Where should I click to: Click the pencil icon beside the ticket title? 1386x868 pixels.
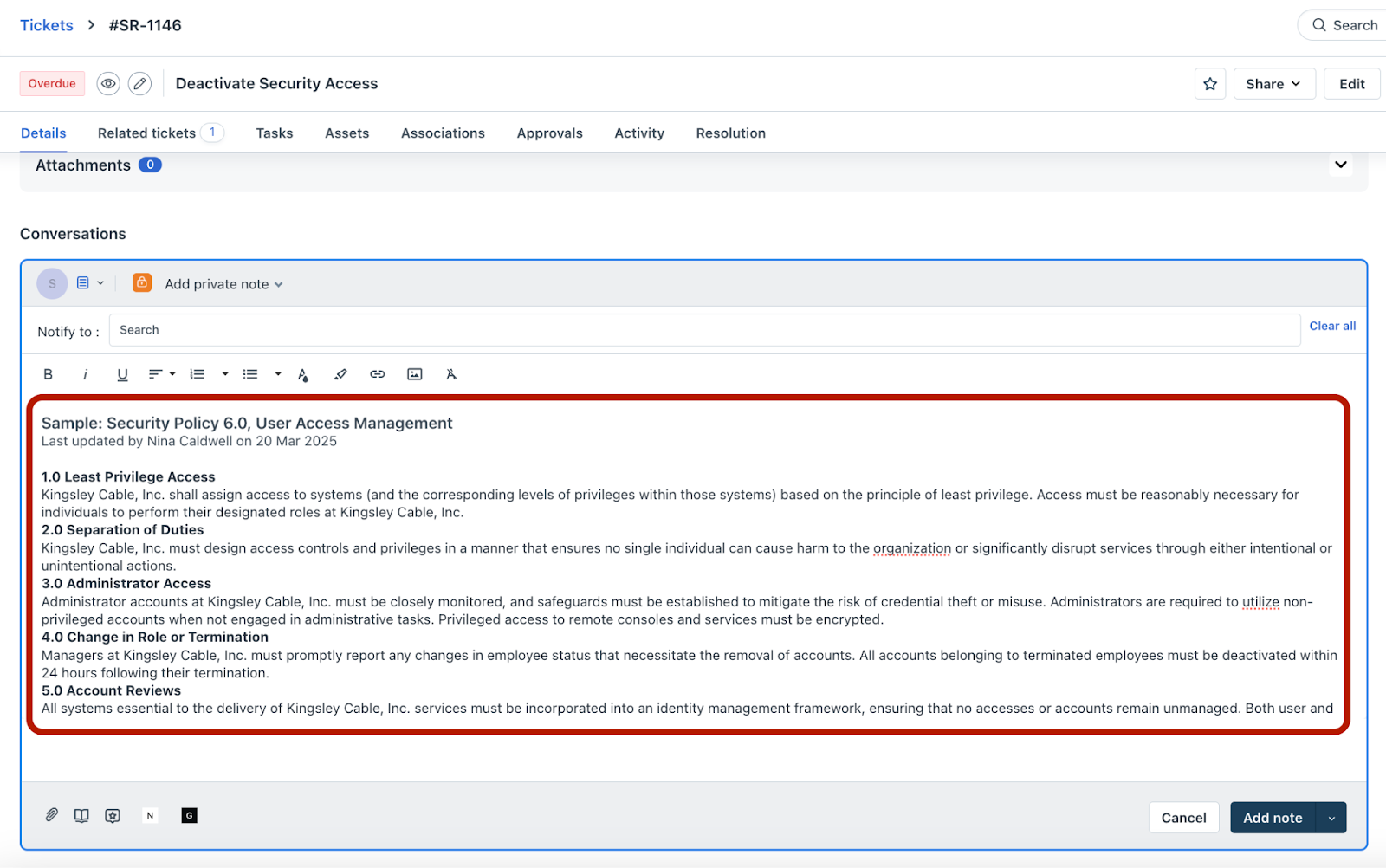click(x=139, y=83)
